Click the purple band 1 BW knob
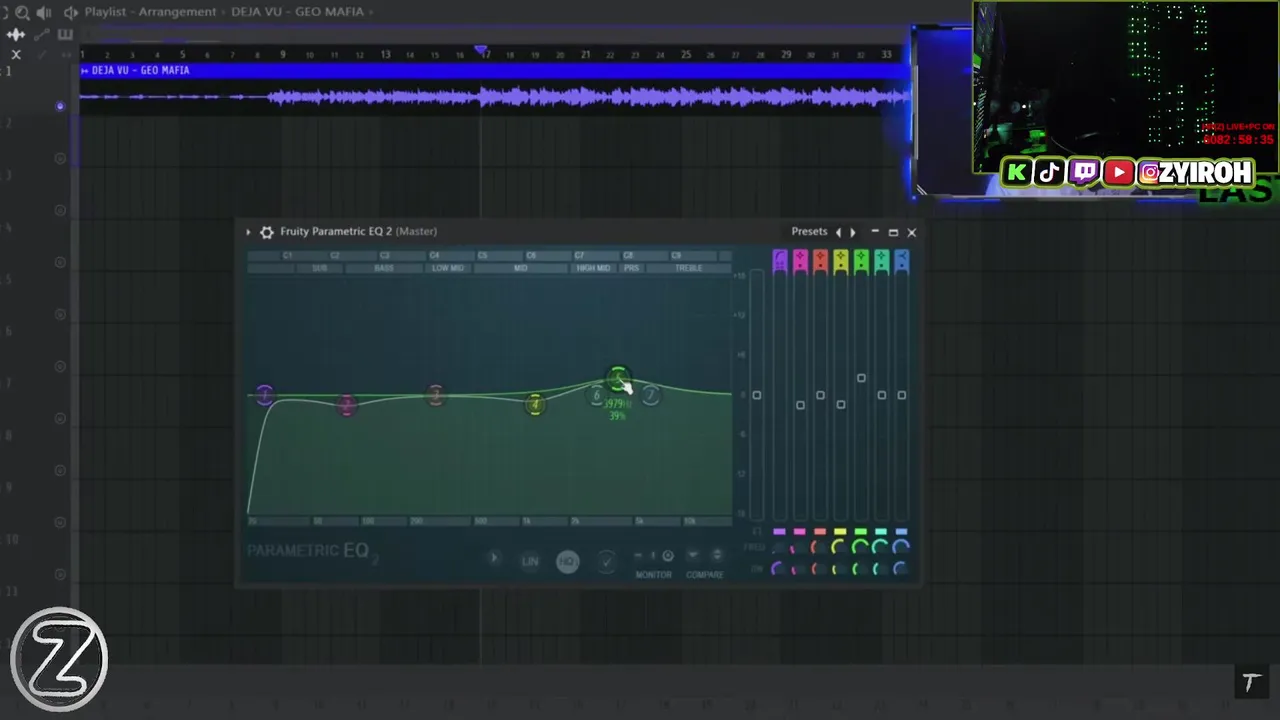The image size is (1280, 720). click(777, 569)
